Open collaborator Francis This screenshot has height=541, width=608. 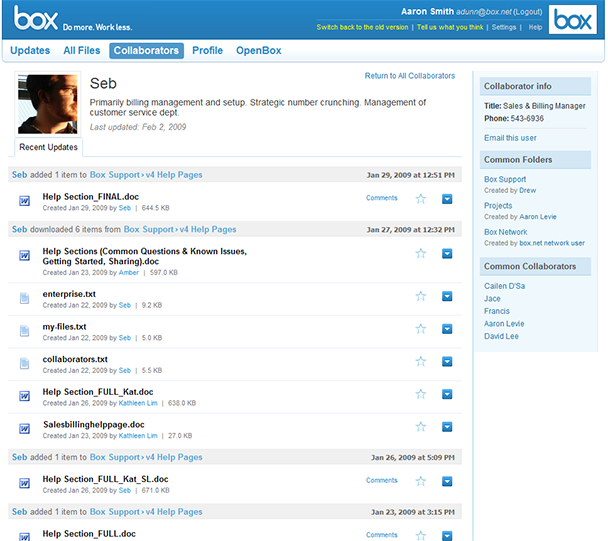point(497,311)
